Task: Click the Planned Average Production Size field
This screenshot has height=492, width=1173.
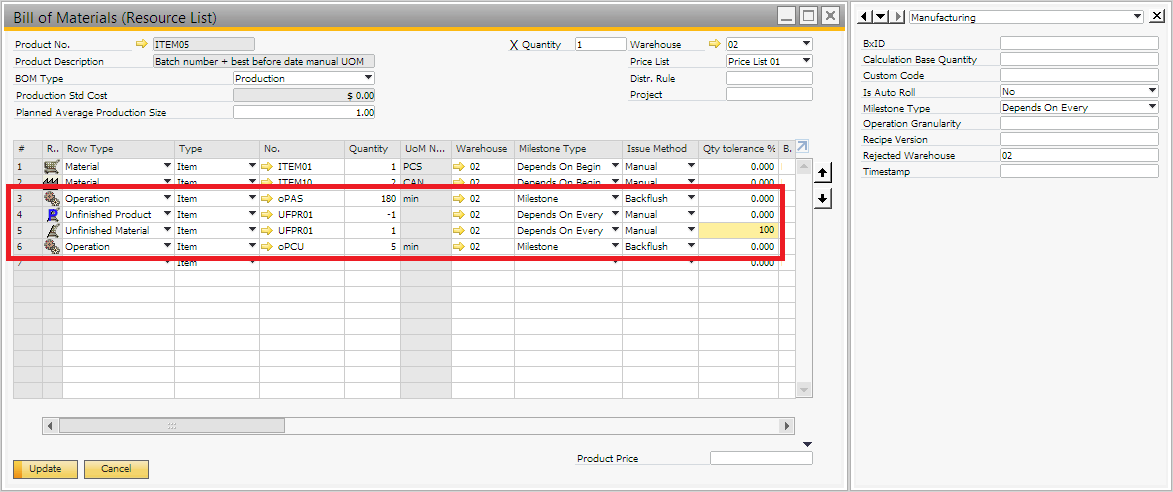Action: [x=304, y=113]
